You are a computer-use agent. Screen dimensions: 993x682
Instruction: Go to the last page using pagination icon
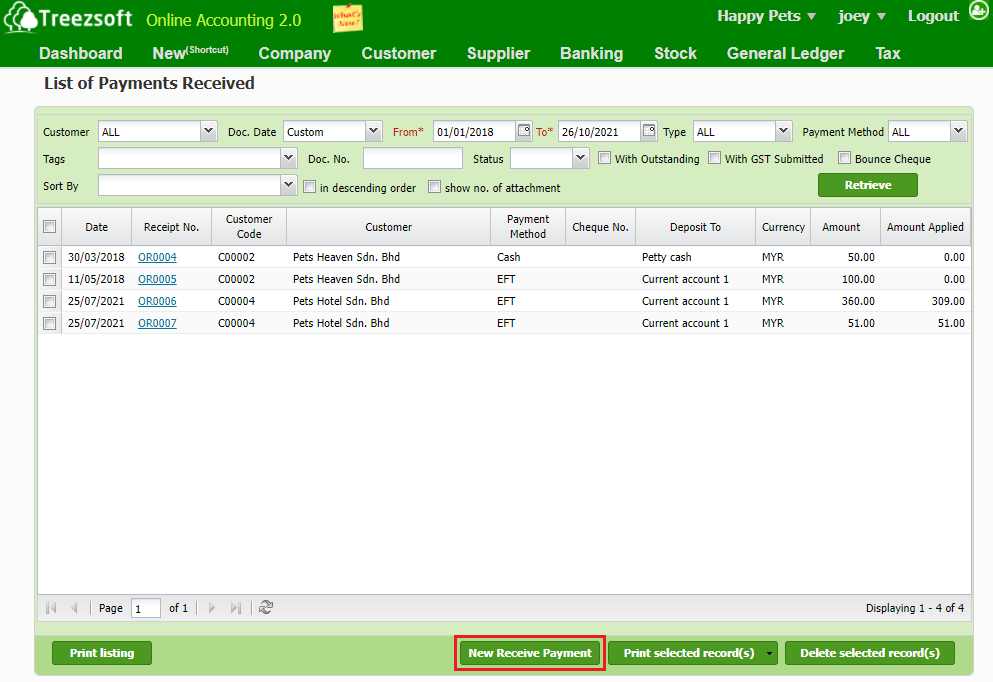click(233, 607)
